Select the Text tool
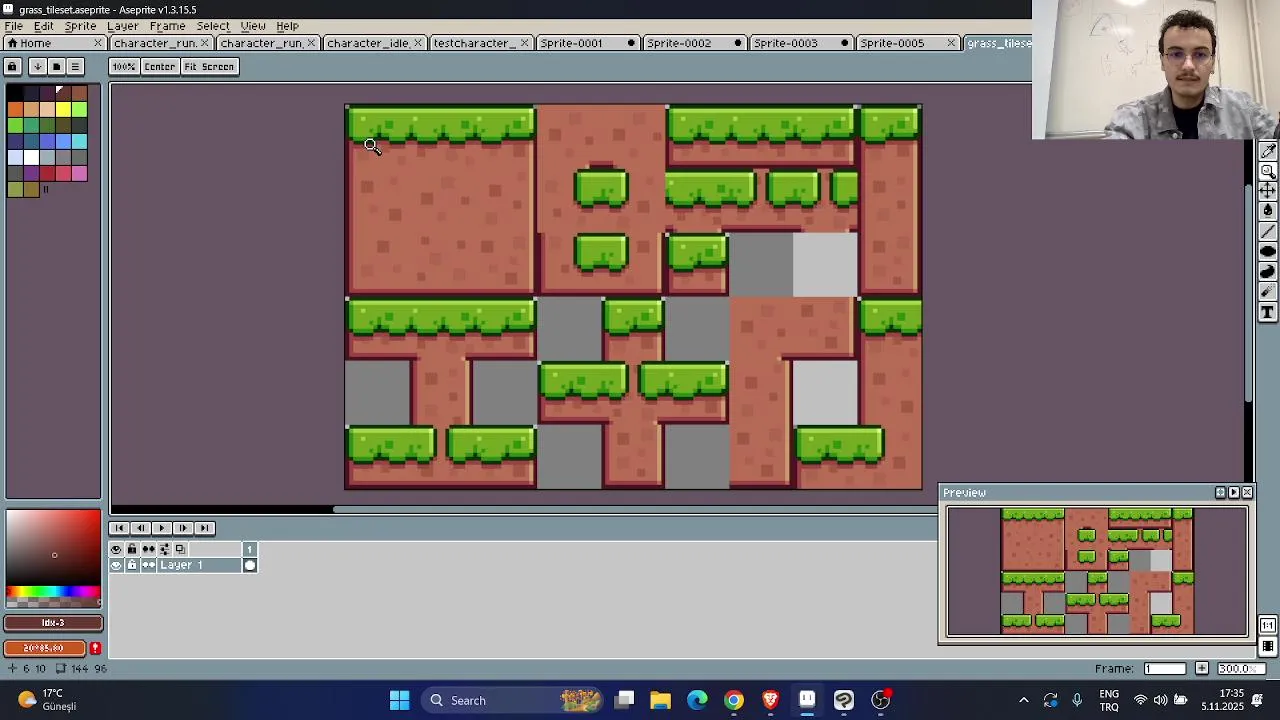 click(x=1268, y=313)
